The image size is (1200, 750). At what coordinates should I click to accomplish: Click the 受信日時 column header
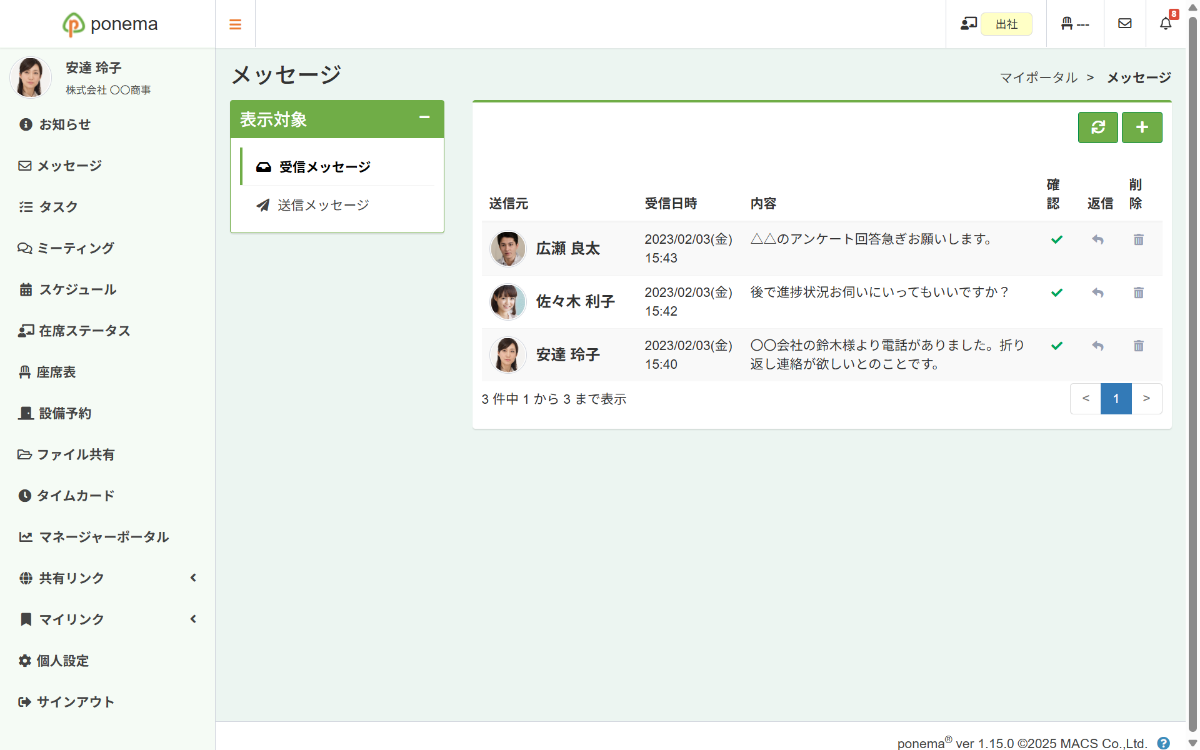click(x=671, y=203)
